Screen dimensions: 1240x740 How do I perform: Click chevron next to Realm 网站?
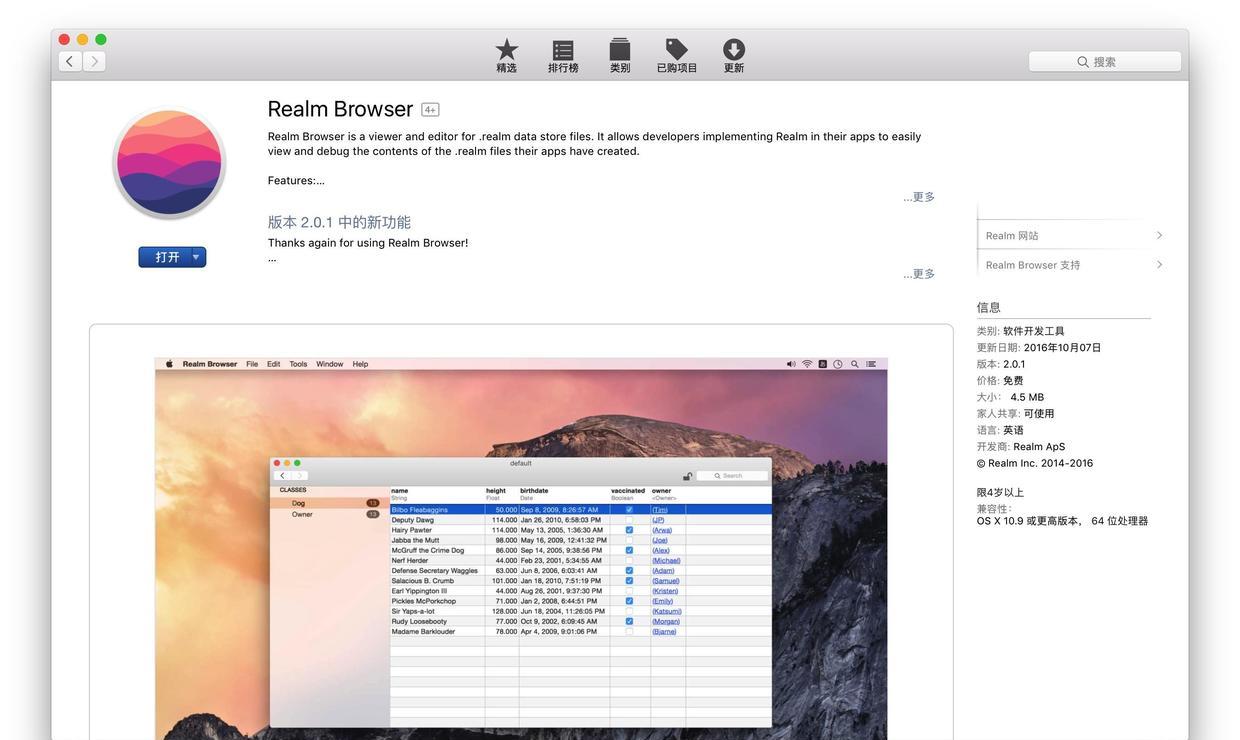click(1159, 236)
